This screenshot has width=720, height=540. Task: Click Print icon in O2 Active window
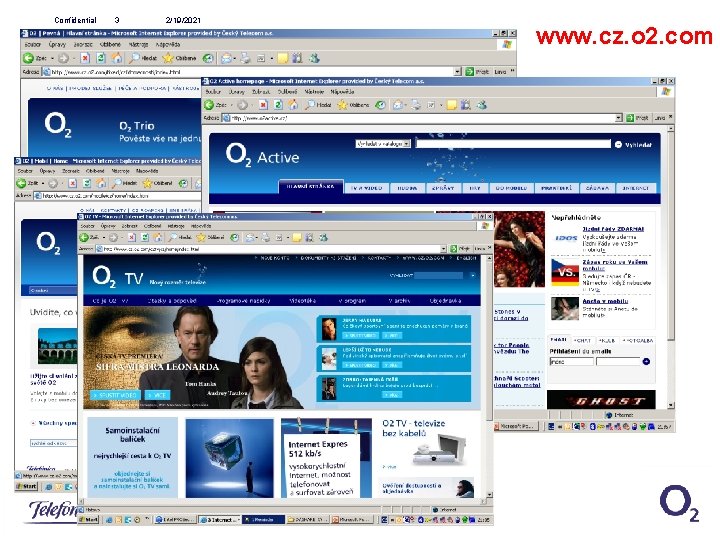pos(416,105)
